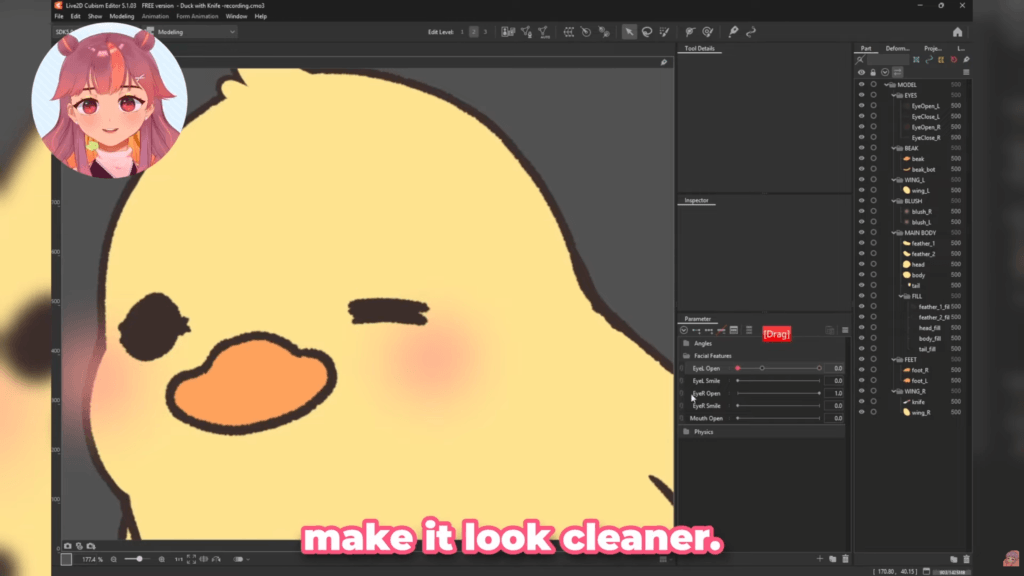Hide the beak part
The height and width of the screenshot is (576, 1024).
tap(861, 159)
